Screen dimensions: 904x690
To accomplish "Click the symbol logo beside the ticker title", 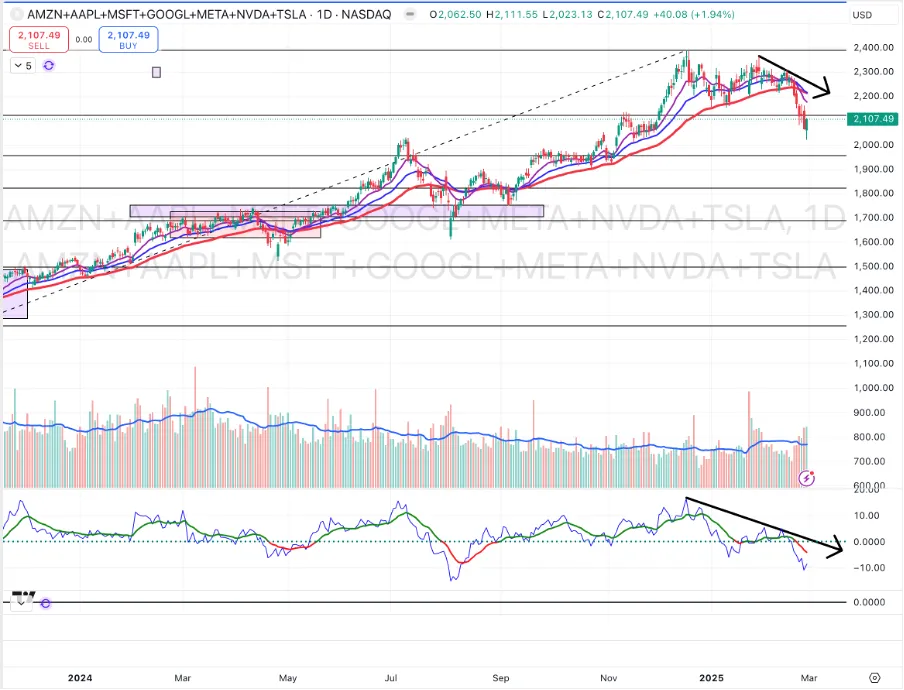I will pyautogui.click(x=18, y=14).
